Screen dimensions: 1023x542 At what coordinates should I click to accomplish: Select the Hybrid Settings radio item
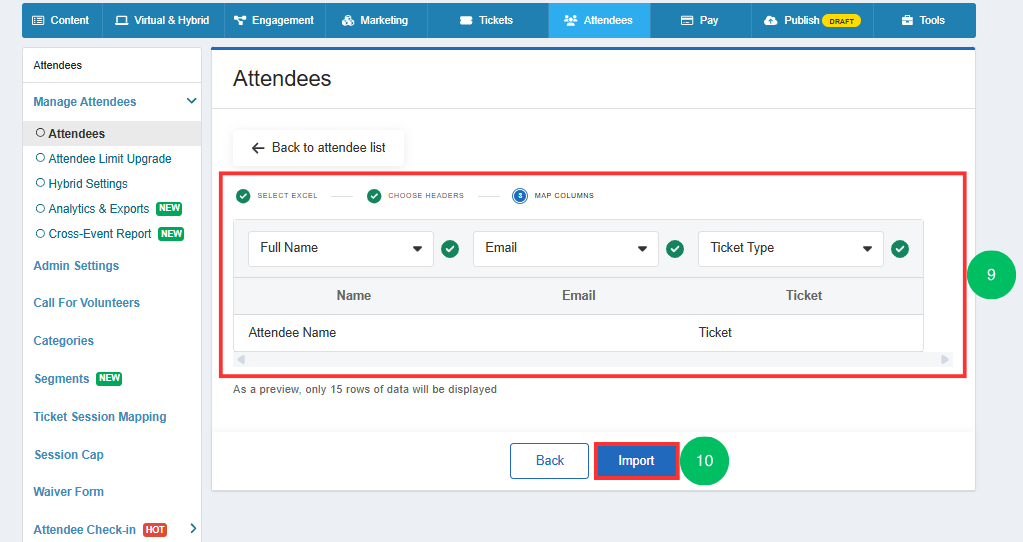tap(40, 183)
